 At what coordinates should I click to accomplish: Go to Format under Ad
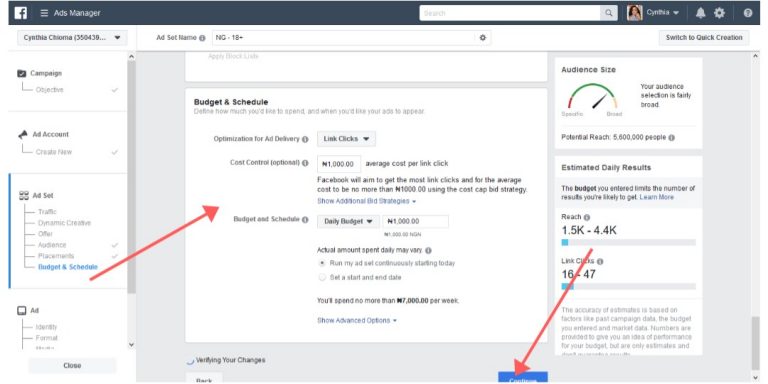(47, 338)
